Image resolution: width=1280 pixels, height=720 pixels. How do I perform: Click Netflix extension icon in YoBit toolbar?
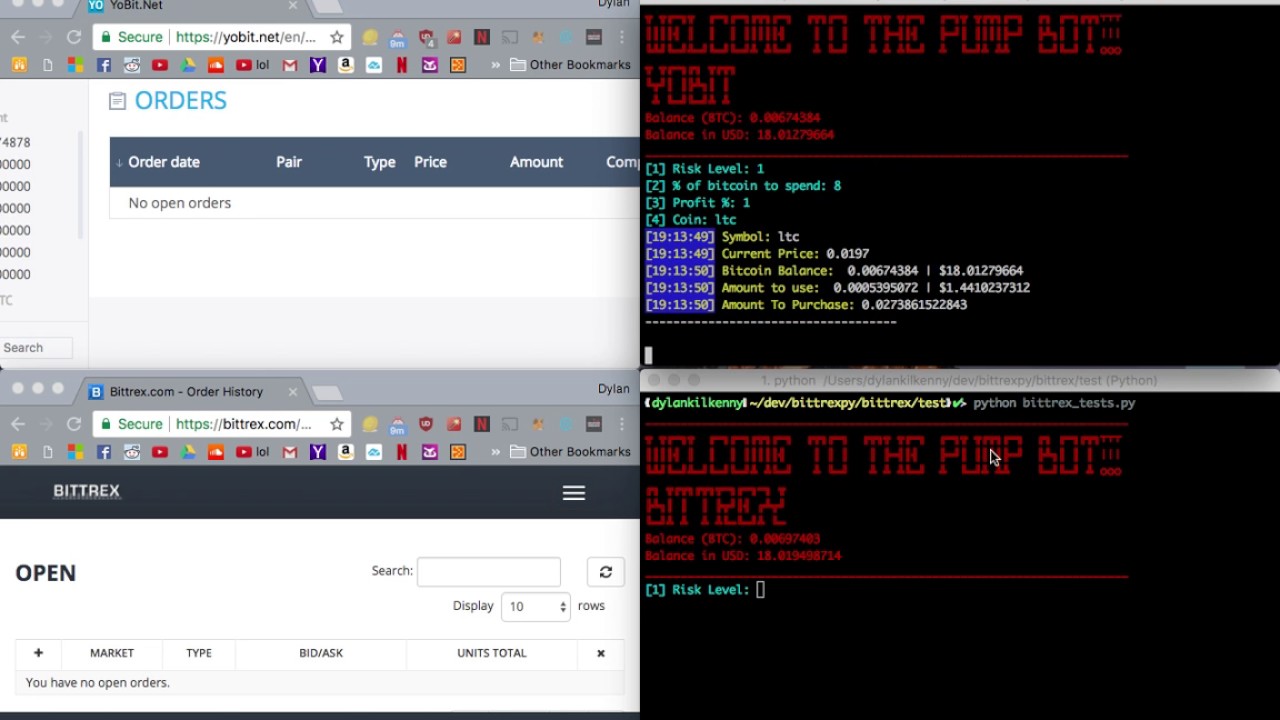point(482,37)
